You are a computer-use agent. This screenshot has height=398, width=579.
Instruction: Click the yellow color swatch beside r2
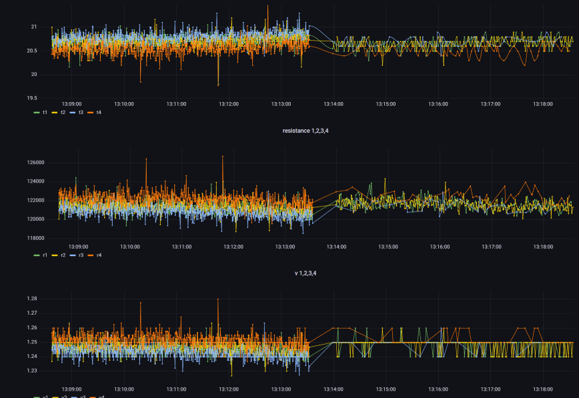click(55, 255)
